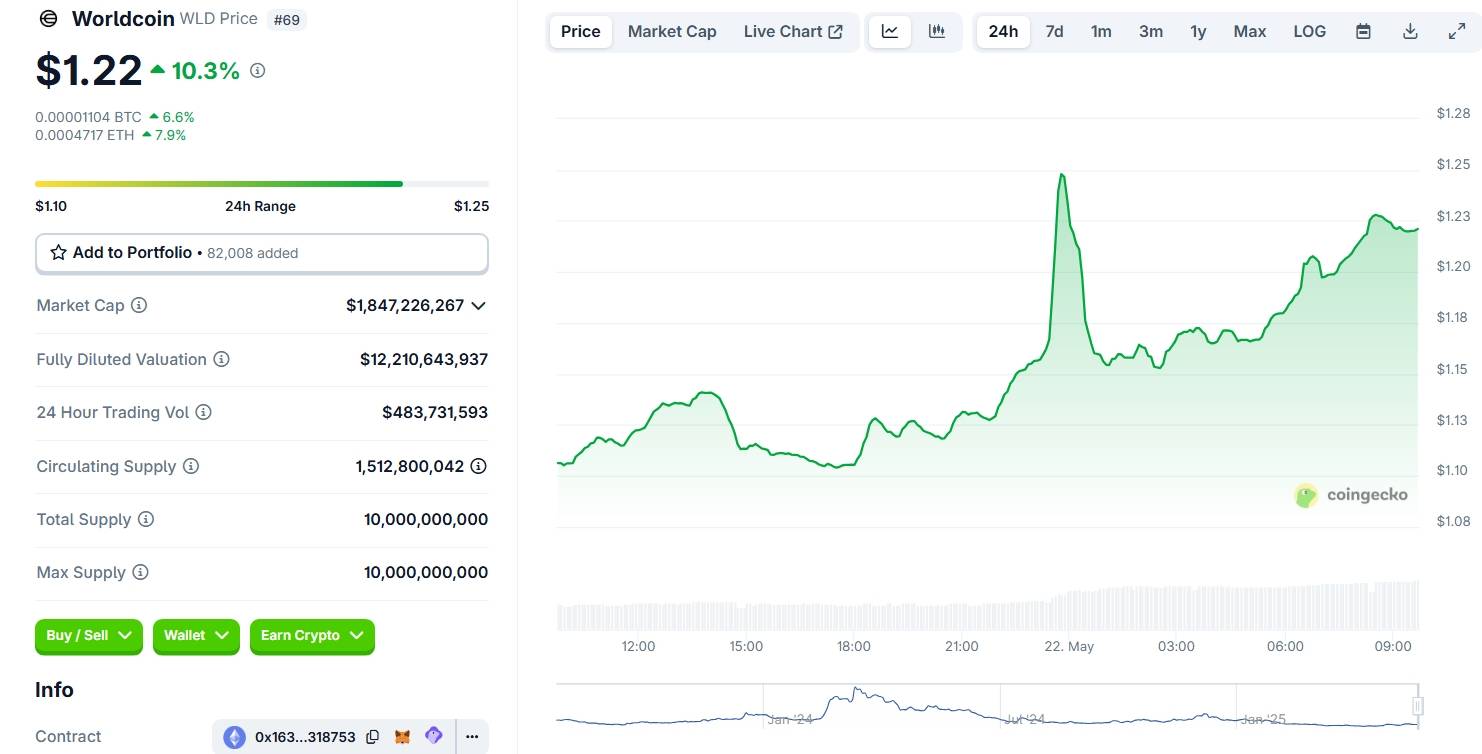Click 0.00001104 BTC price text
This screenshot has width=1482, height=754.
(x=88, y=117)
